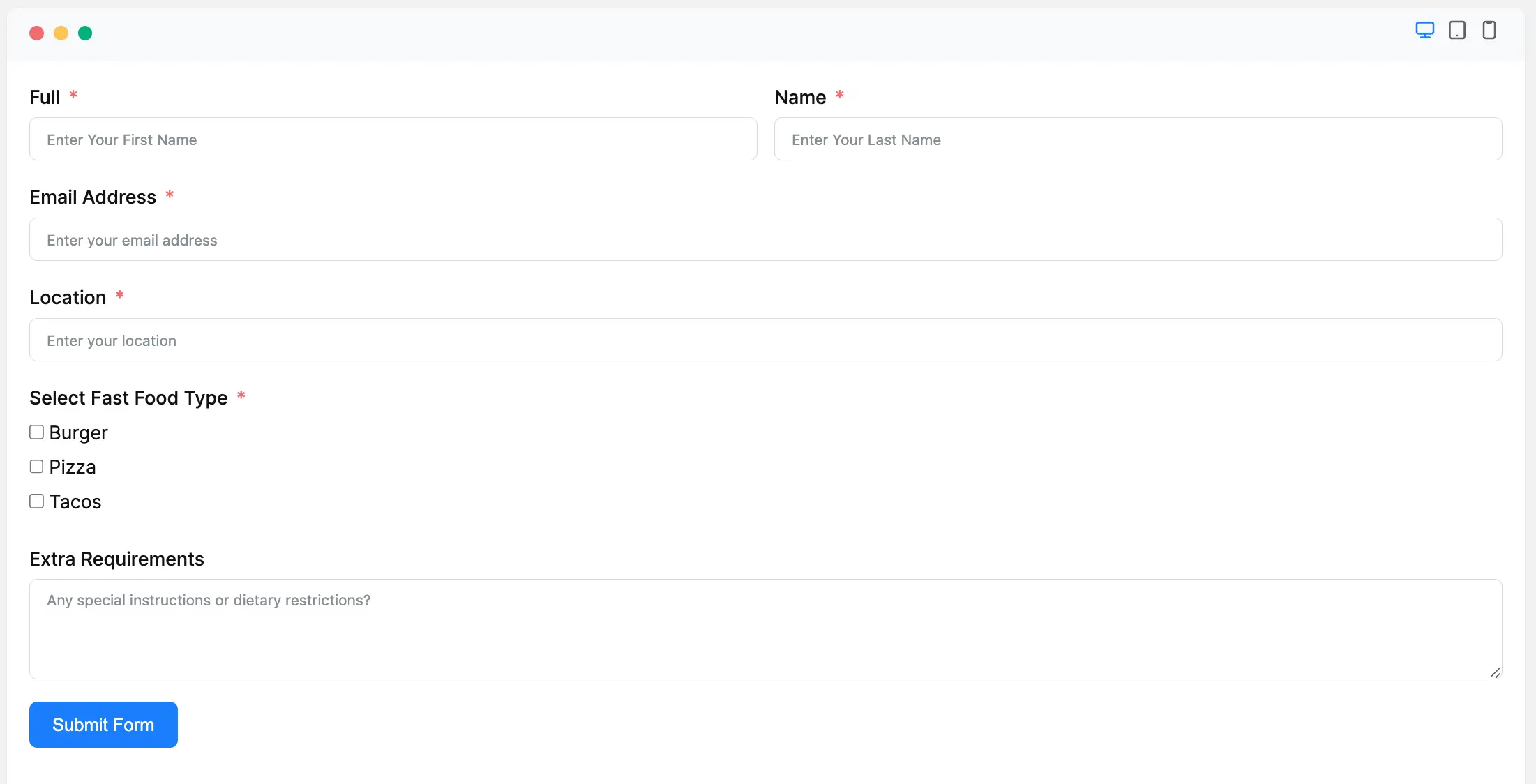Click the Tacos option label
Screen dimensions: 1536x784
(75, 502)
